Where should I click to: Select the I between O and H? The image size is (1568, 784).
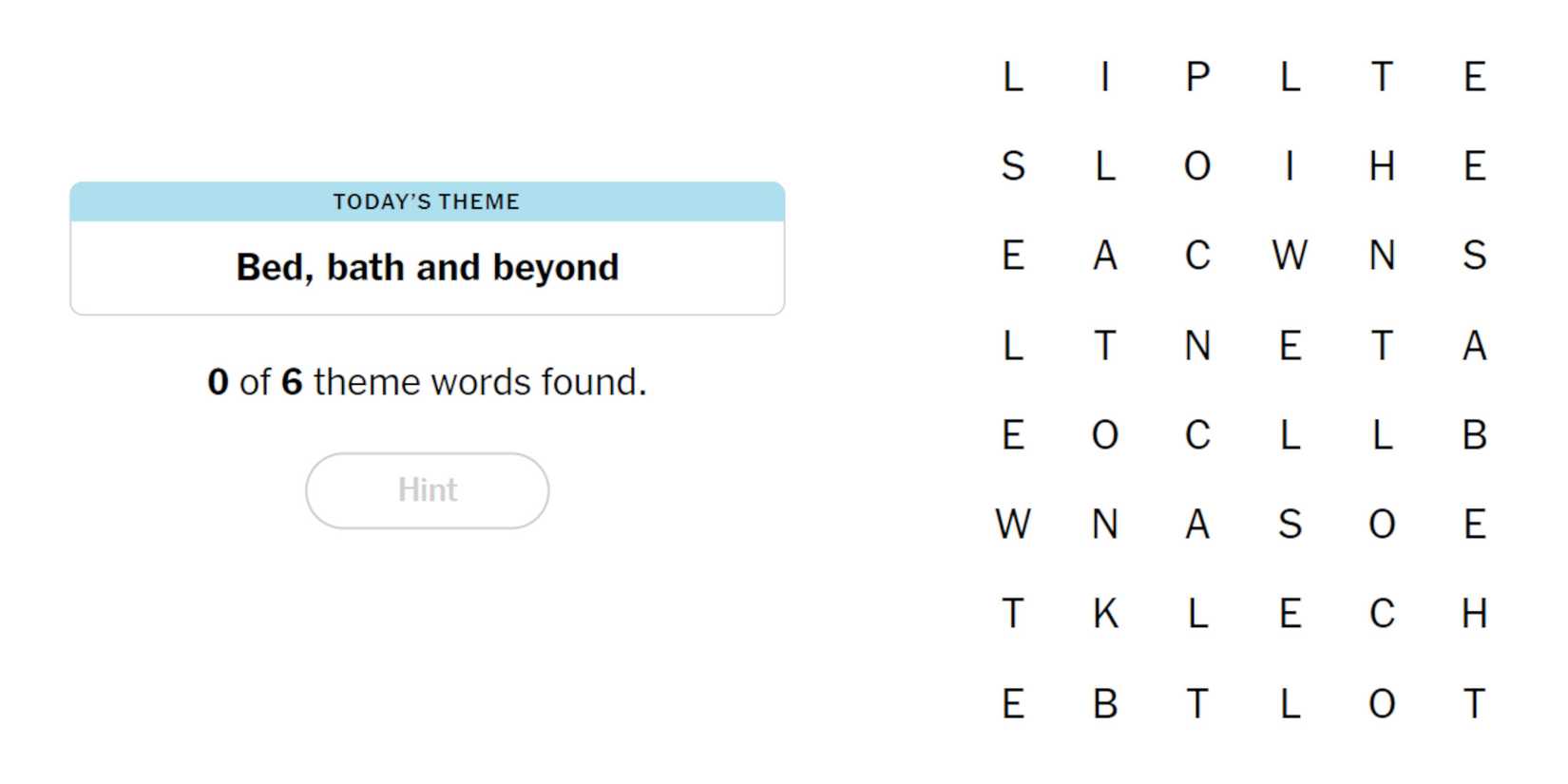pyautogui.click(x=1290, y=166)
